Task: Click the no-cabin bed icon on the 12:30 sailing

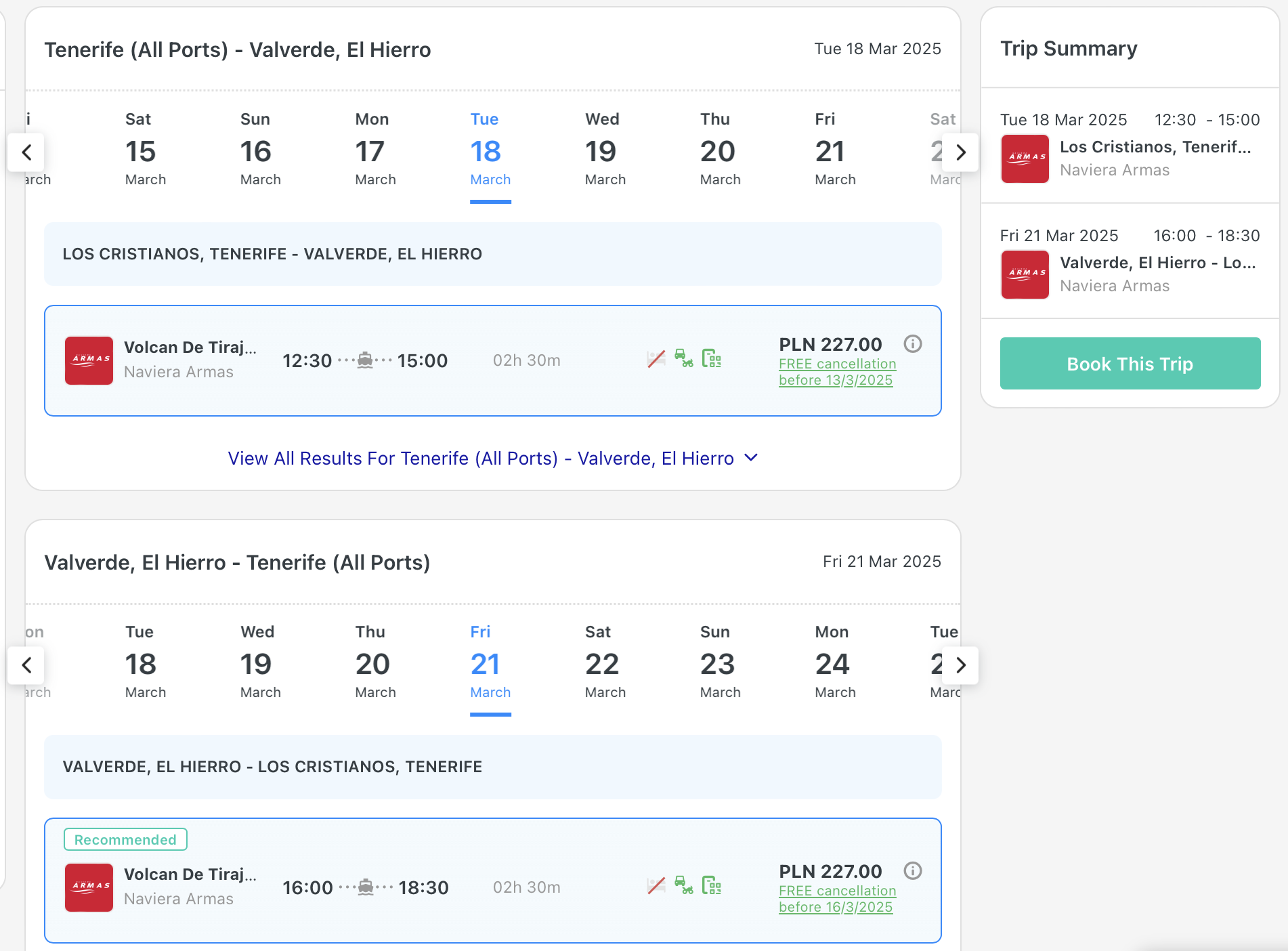Action: [656, 359]
